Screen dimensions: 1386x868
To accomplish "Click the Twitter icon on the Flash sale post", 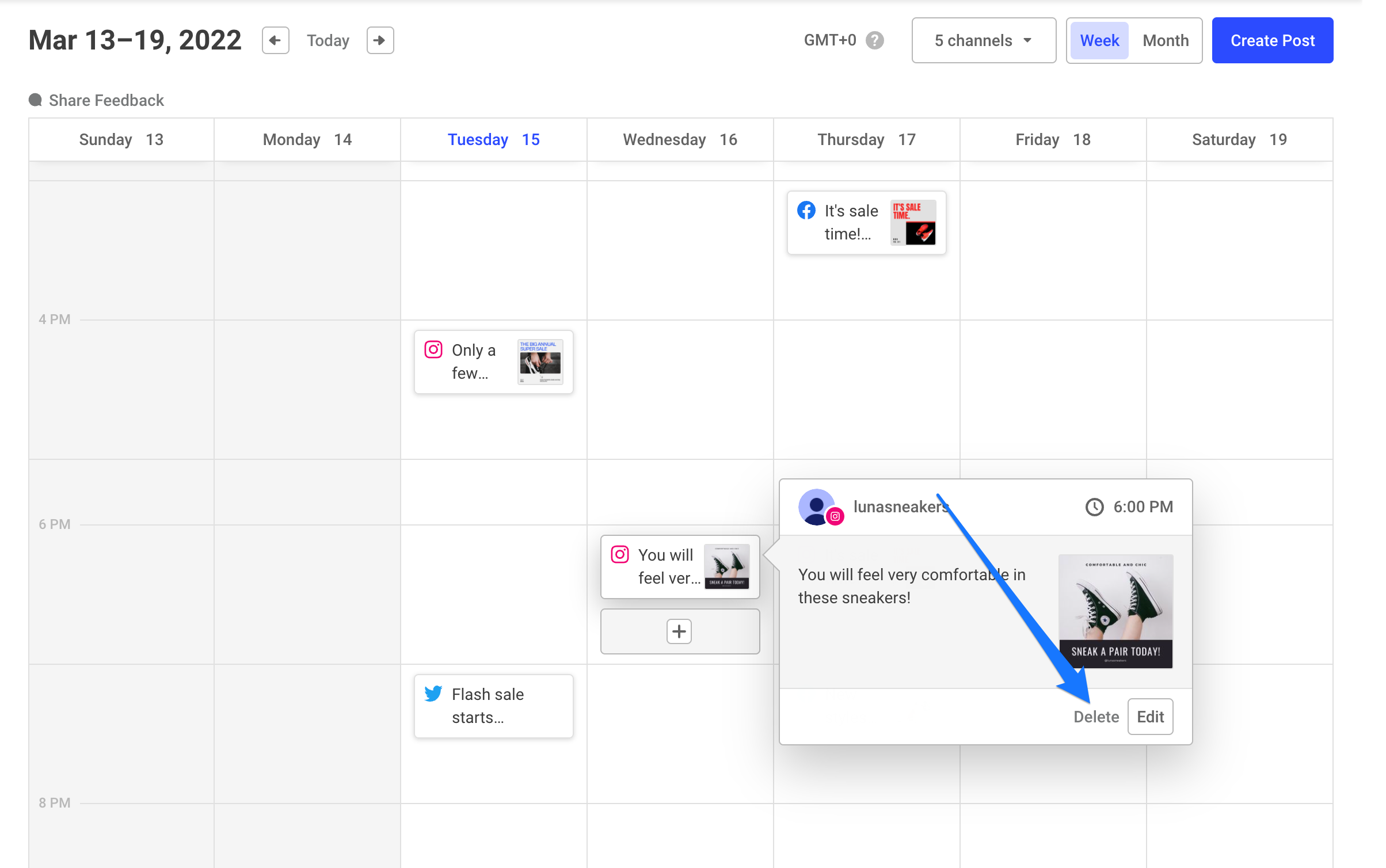I will coord(433,694).
